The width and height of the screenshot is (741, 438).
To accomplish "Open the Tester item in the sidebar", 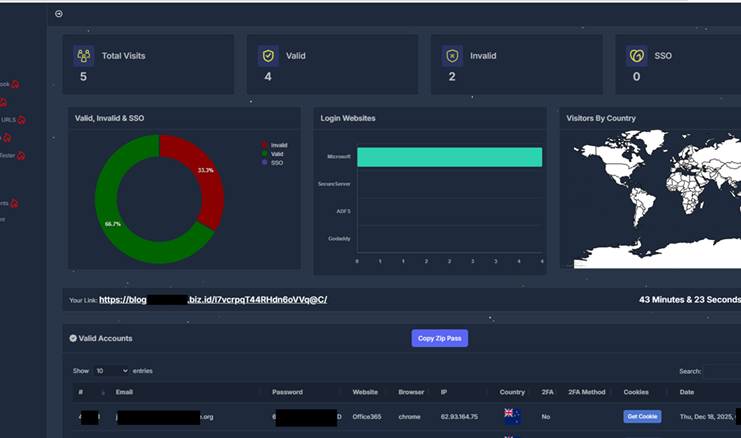I will tap(7, 155).
